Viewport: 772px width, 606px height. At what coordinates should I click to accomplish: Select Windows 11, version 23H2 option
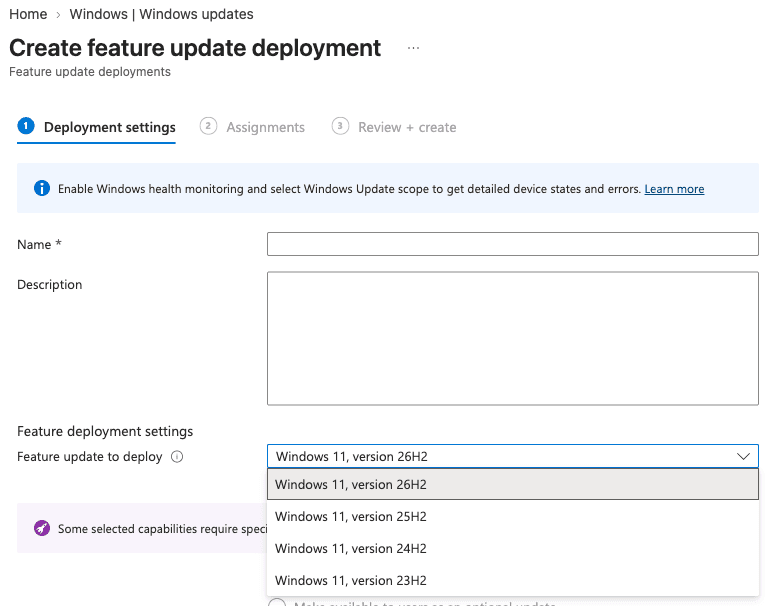point(513,580)
